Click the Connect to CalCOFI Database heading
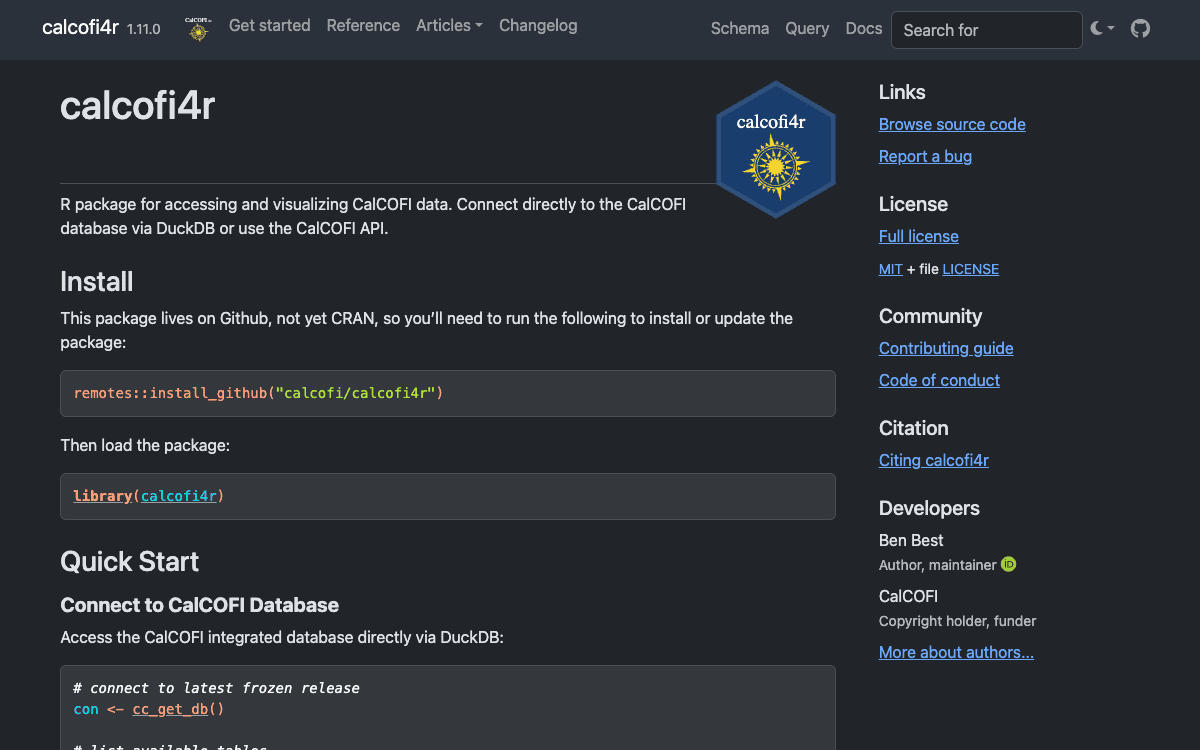This screenshot has height=750, width=1200. (200, 605)
